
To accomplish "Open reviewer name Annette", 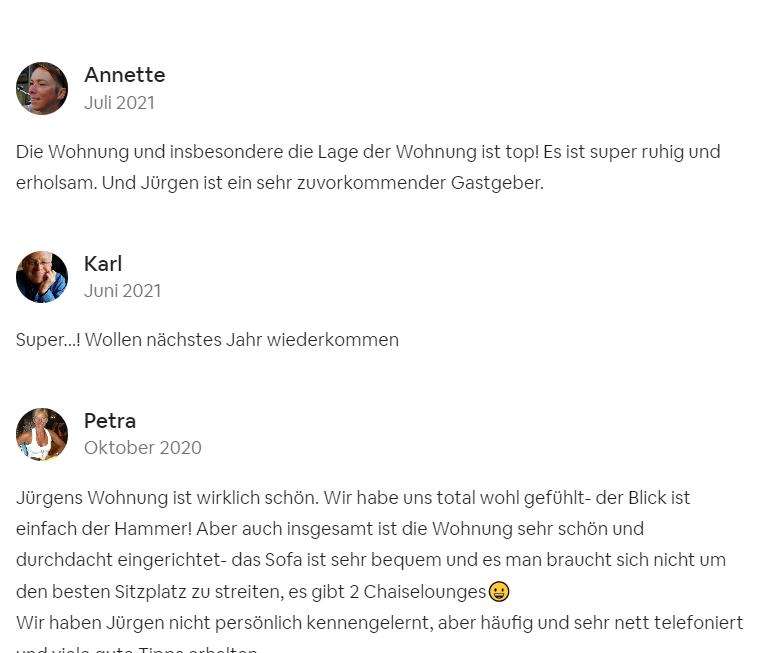I will click(x=124, y=75).
